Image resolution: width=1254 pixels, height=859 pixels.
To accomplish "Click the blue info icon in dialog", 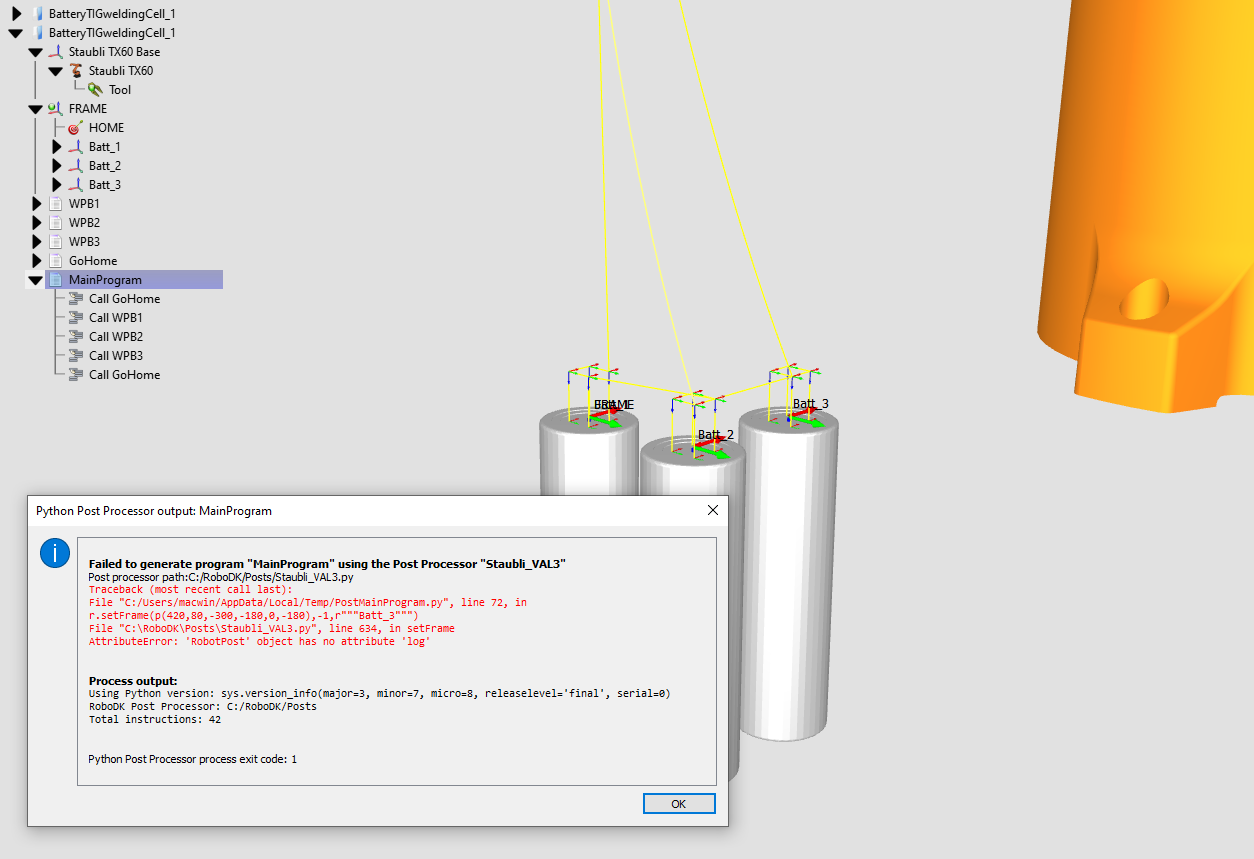I will click(54, 552).
